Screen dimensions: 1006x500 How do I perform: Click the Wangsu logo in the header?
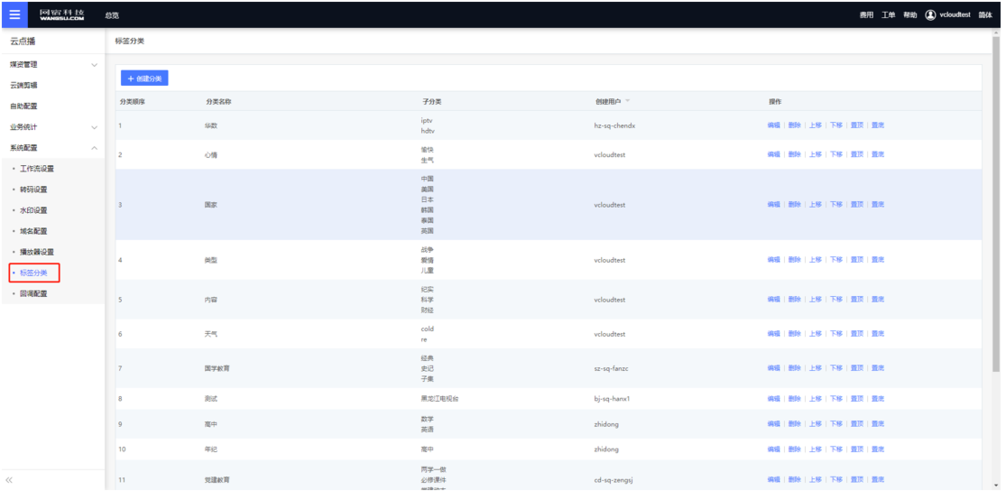[62, 15]
